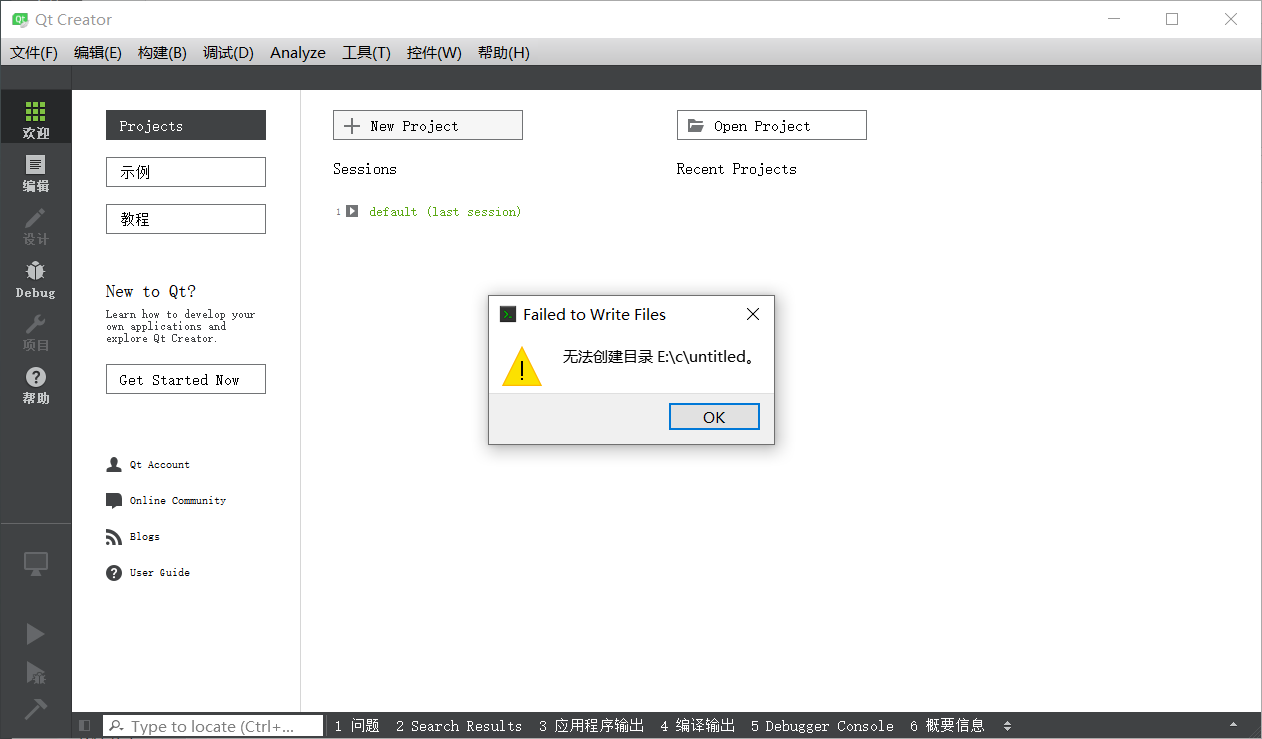The width and height of the screenshot is (1262, 739).
Task: Click the Sessions heading text
Action: pos(365,169)
